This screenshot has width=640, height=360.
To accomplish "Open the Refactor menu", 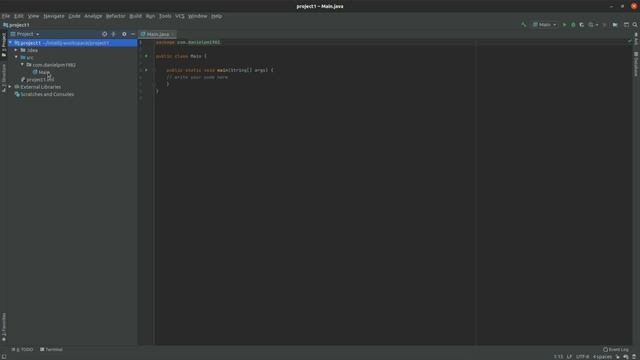I will [x=116, y=16].
